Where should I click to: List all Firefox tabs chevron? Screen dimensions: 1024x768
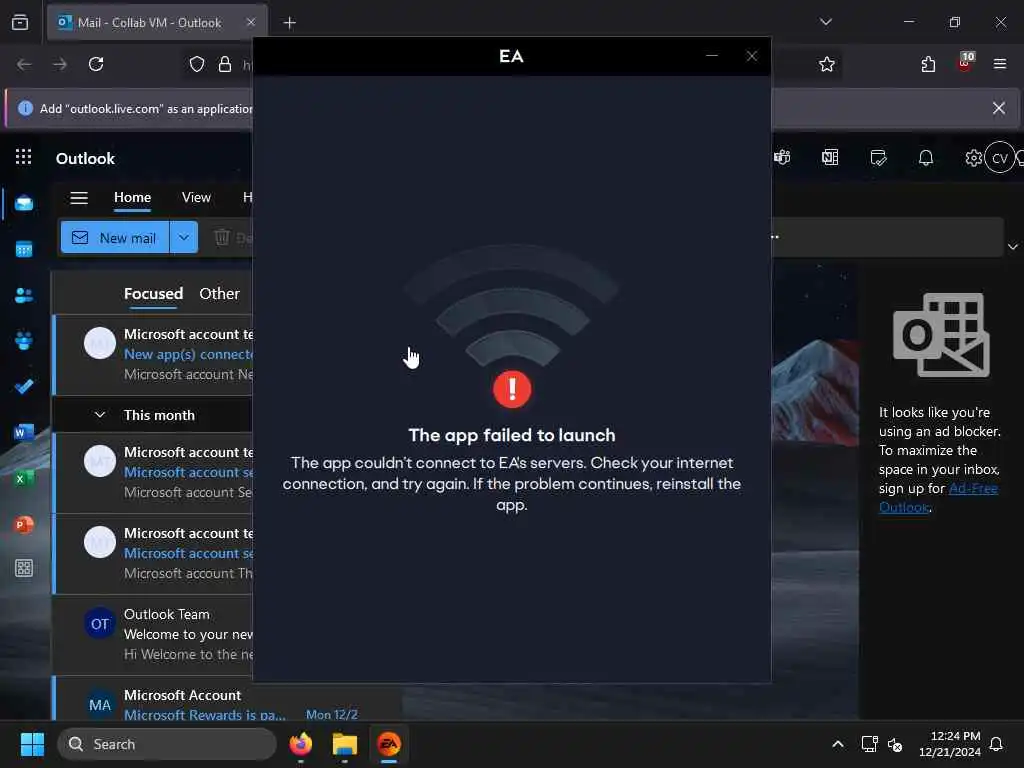click(x=825, y=22)
